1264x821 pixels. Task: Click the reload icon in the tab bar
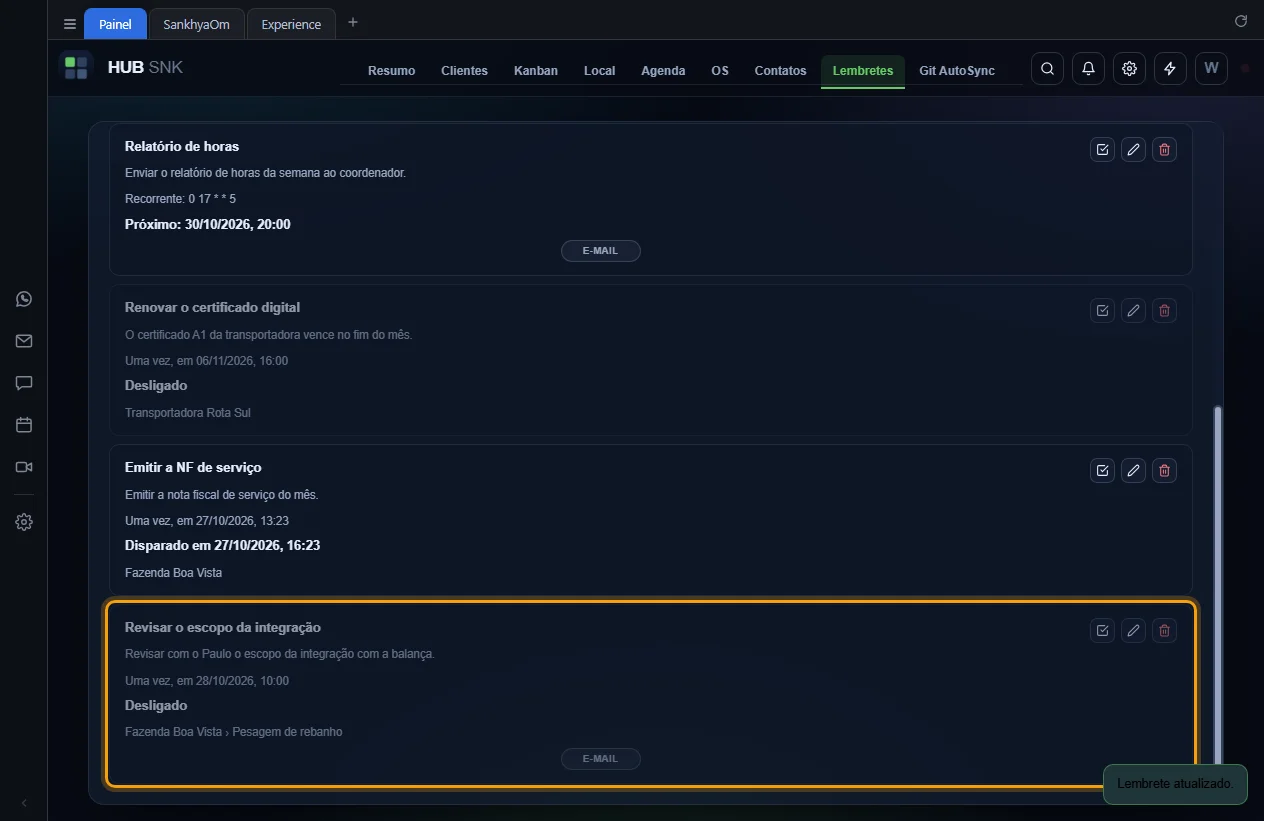coord(1241,21)
